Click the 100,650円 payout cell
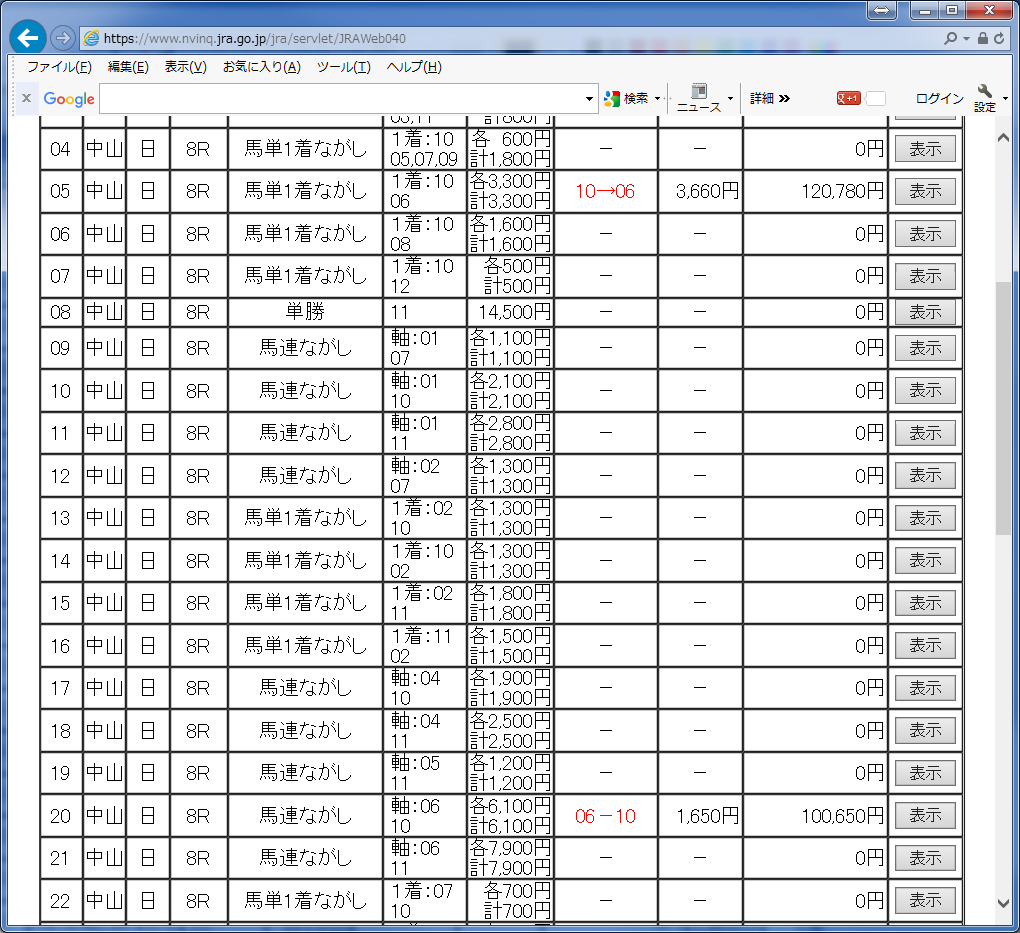Image resolution: width=1020 pixels, height=933 pixels. (815, 816)
